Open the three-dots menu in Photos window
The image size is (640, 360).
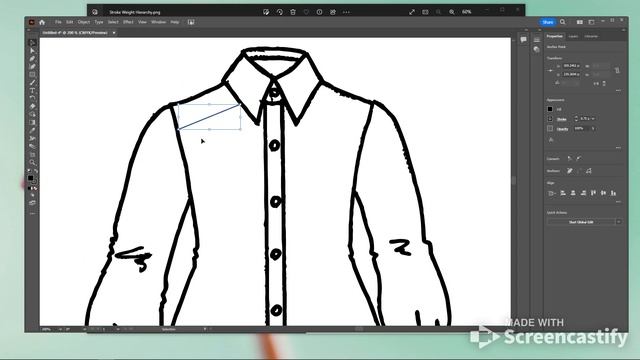346,12
